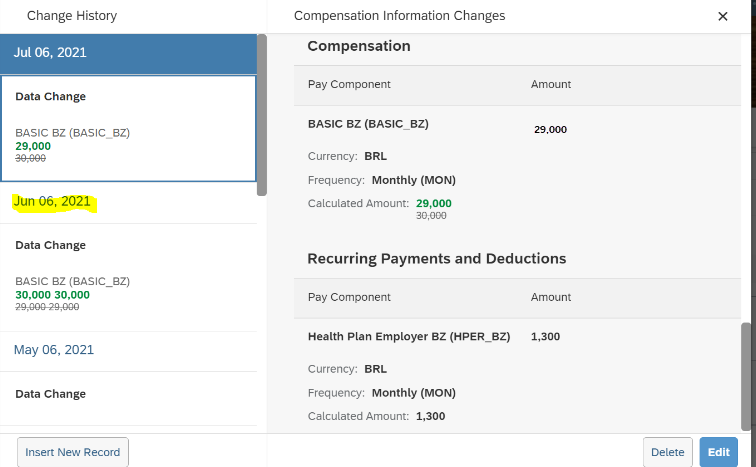Click the Edit button
The height and width of the screenshot is (467, 756).
click(x=718, y=452)
